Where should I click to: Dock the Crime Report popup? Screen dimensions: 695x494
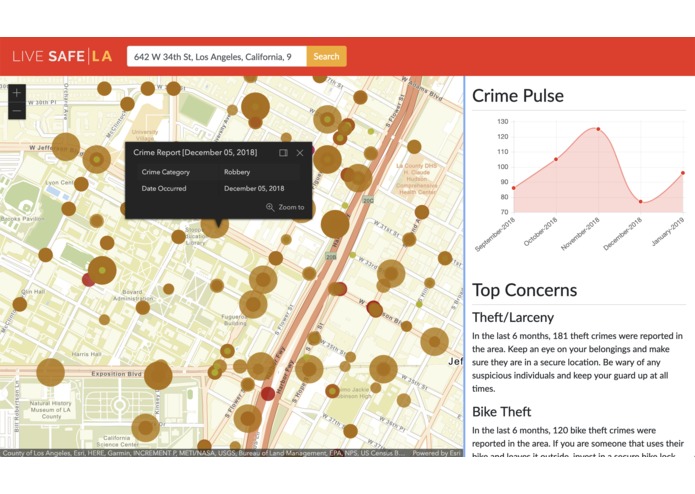pos(283,153)
